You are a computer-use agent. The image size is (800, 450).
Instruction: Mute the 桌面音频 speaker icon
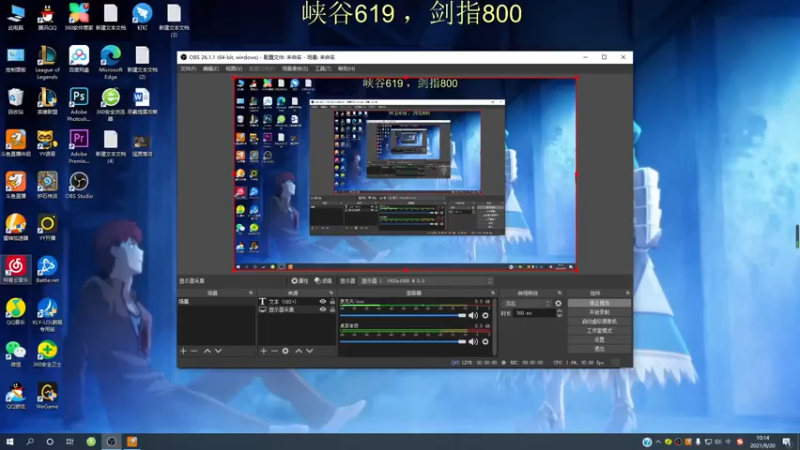[473, 341]
